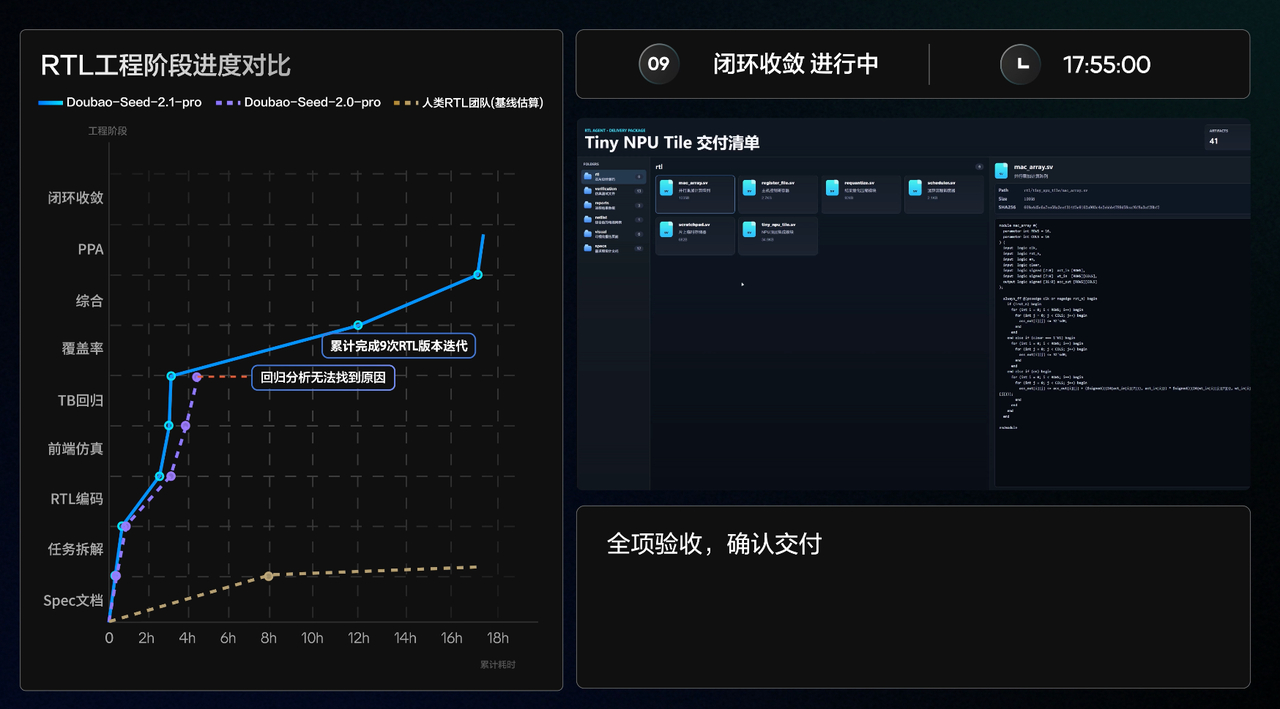
Task: Select the scratchpad.sv file card
Action: (x=695, y=236)
